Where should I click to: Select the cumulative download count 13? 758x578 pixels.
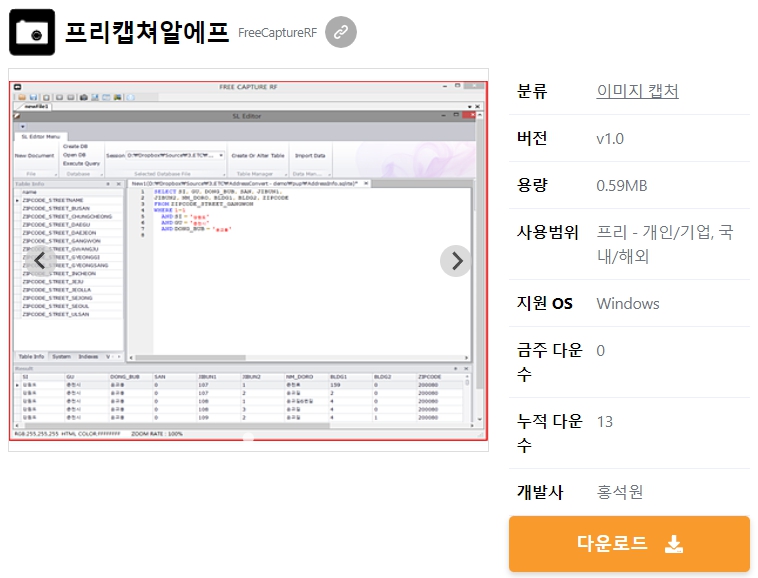605,421
